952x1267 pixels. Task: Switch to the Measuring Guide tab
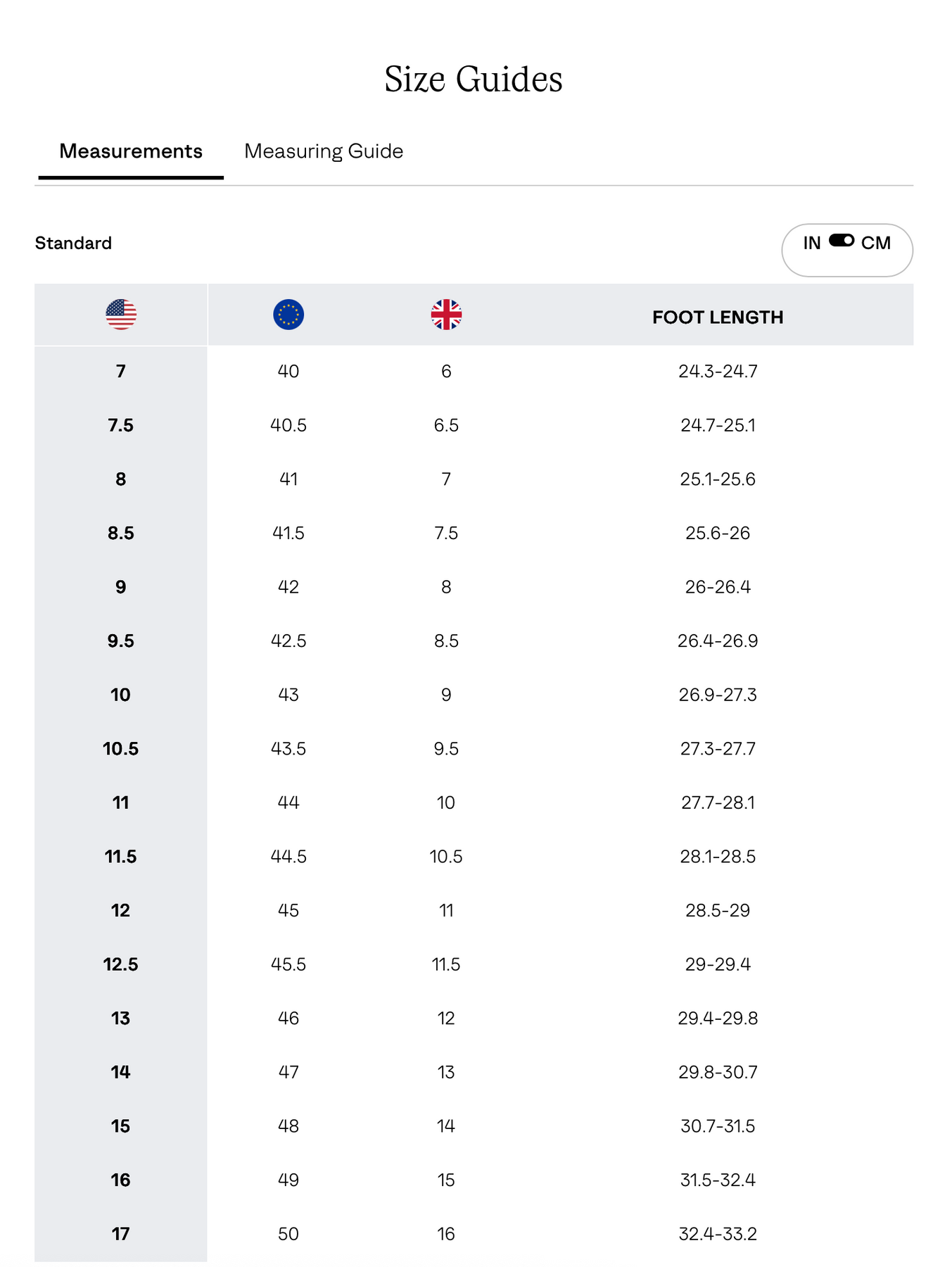point(324,151)
